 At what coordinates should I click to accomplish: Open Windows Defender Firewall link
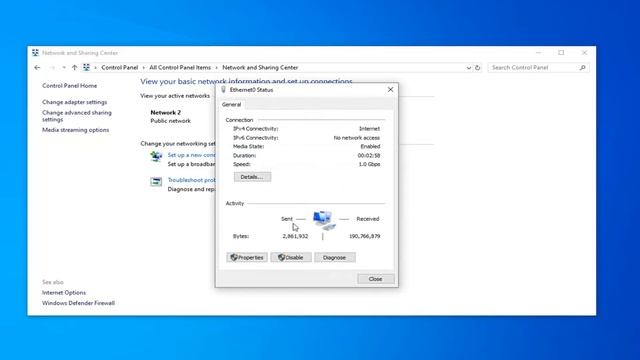78,303
